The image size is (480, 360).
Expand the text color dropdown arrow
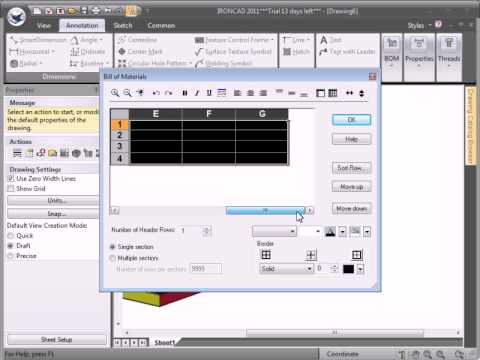(x=342, y=232)
